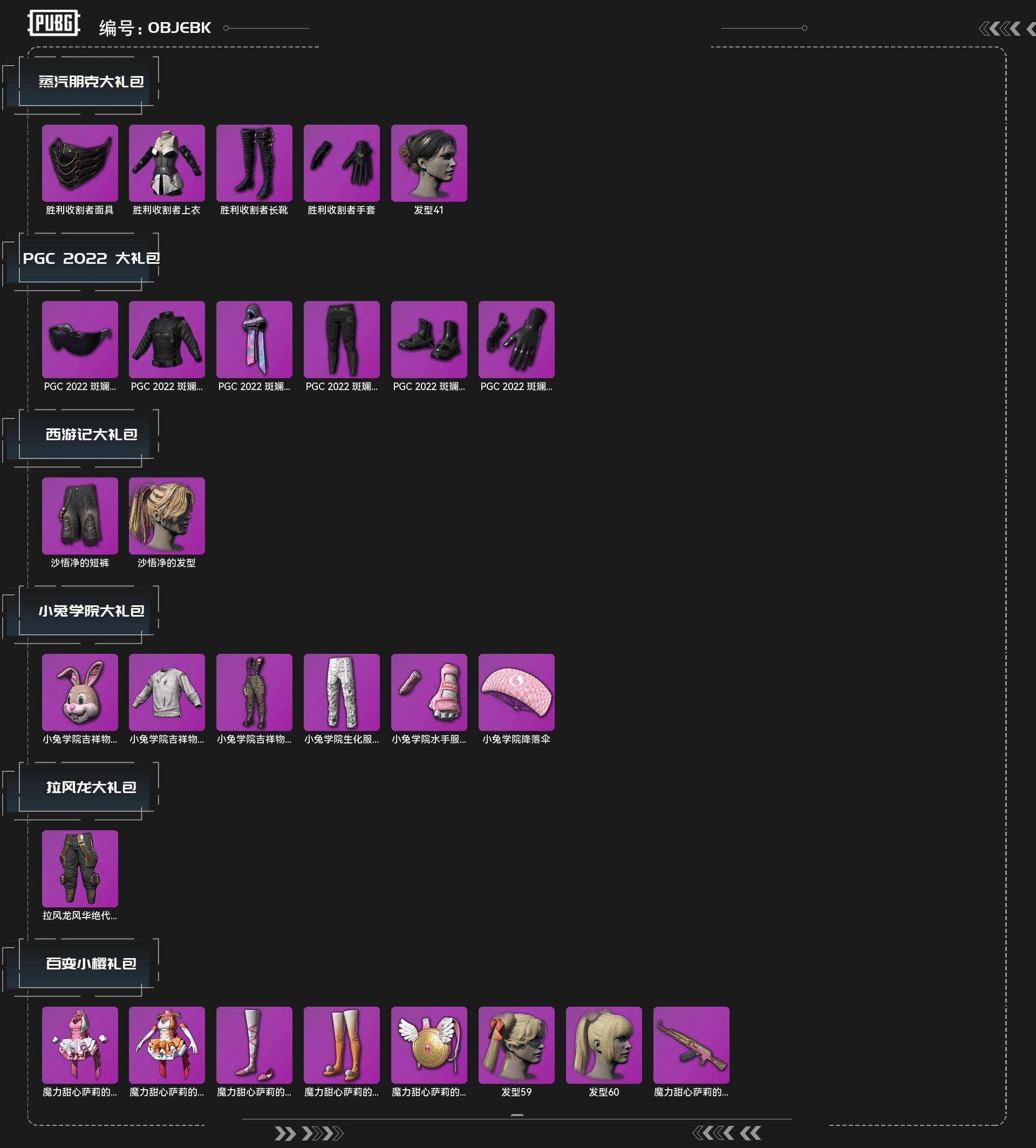
Task: Click the 百变小樱礼包 section title
Action: pyautogui.click(x=91, y=963)
